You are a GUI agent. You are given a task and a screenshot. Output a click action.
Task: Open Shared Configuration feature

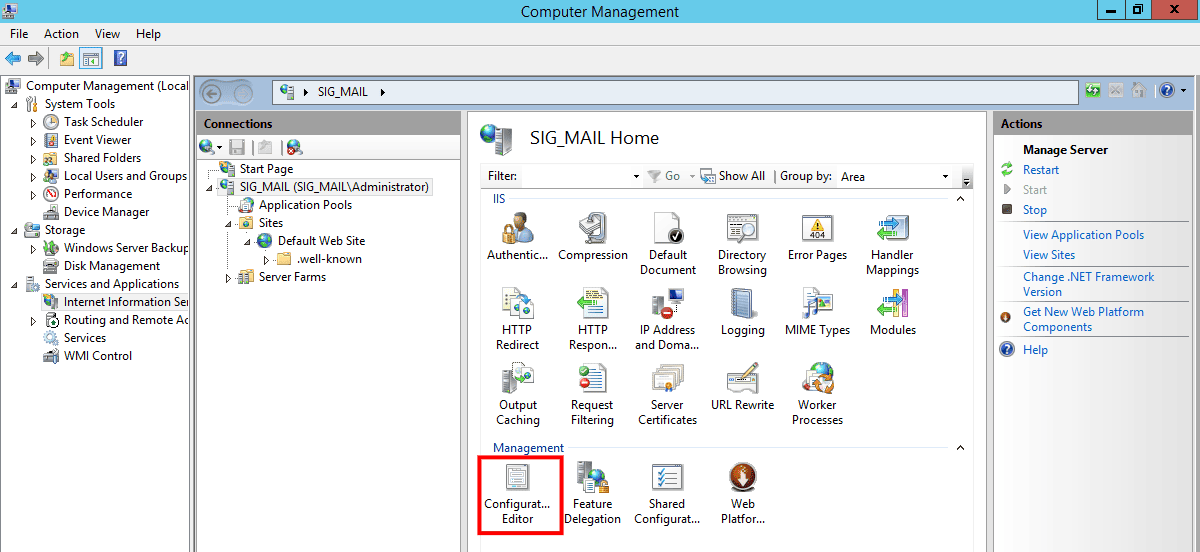point(667,494)
